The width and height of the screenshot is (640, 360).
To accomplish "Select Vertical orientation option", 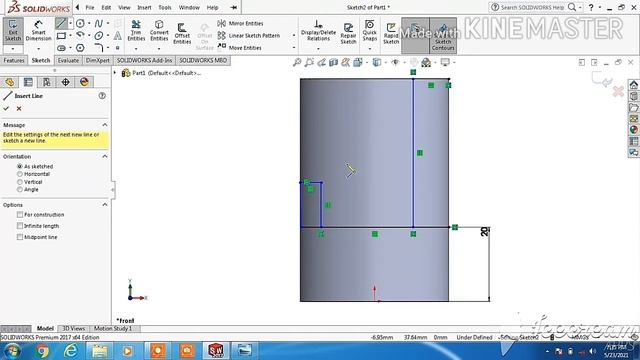I will [x=20, y=182].
